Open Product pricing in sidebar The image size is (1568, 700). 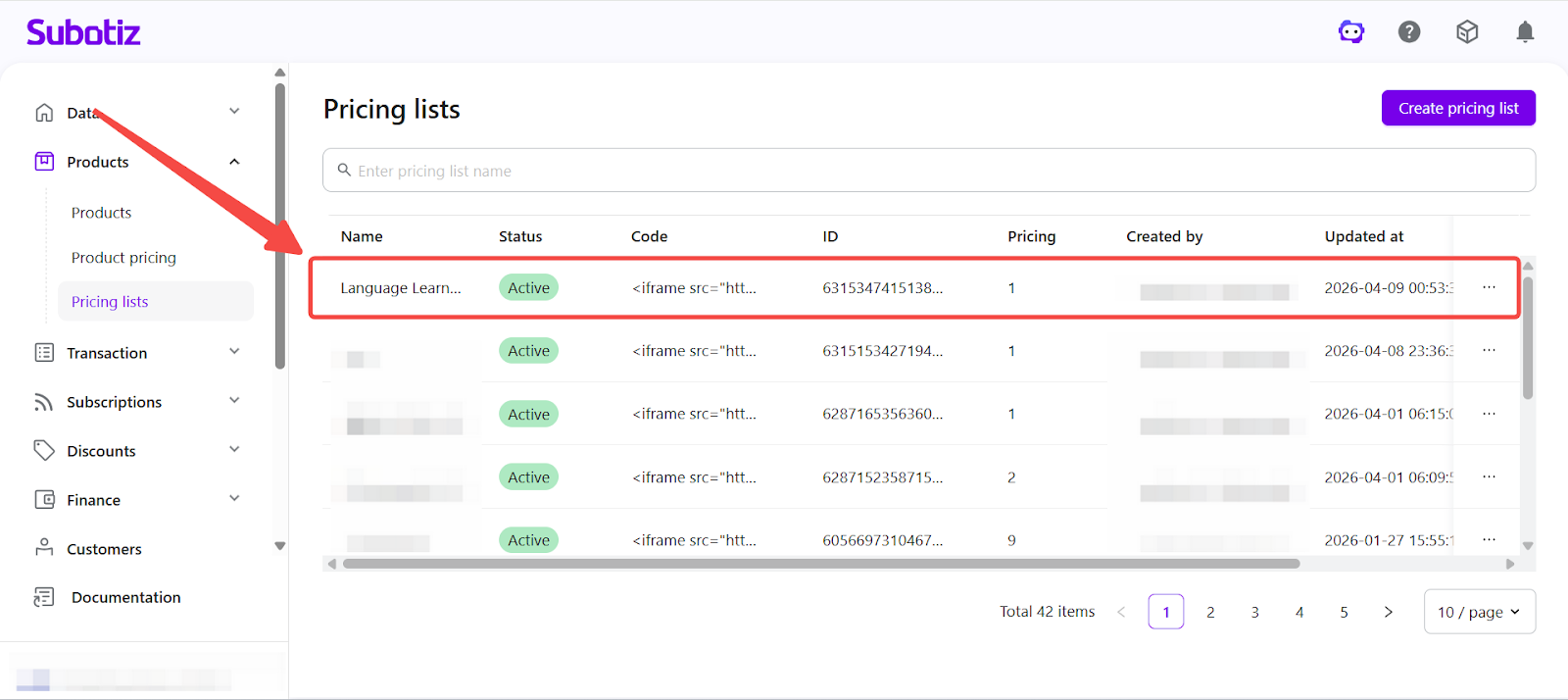click(123, 258)
